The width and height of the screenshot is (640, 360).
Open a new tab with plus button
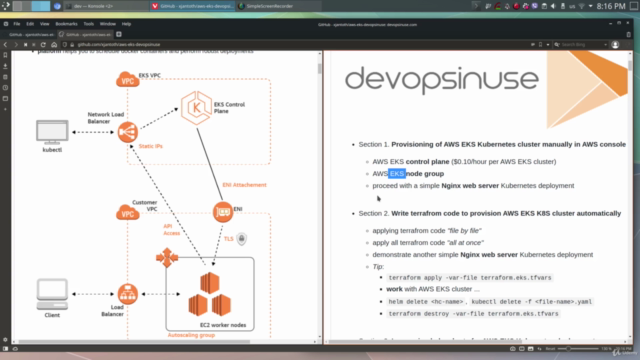click(x=119, y=34)
